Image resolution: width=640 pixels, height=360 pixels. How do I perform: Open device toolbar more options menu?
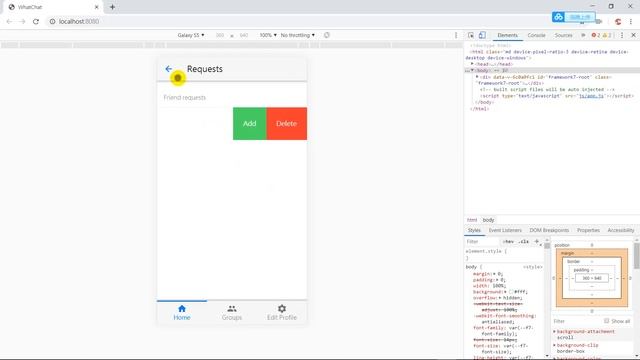[456, 35]
